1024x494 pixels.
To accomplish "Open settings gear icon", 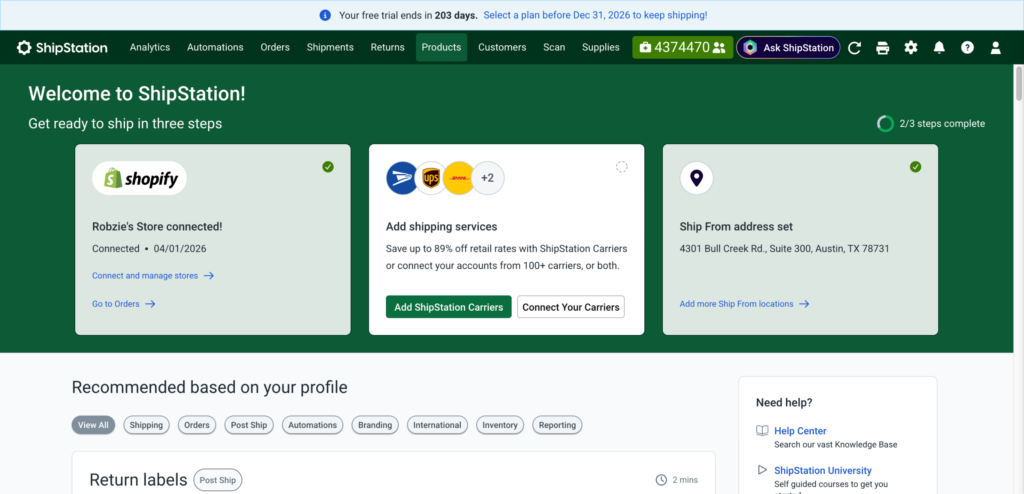I will click(910, 48).
